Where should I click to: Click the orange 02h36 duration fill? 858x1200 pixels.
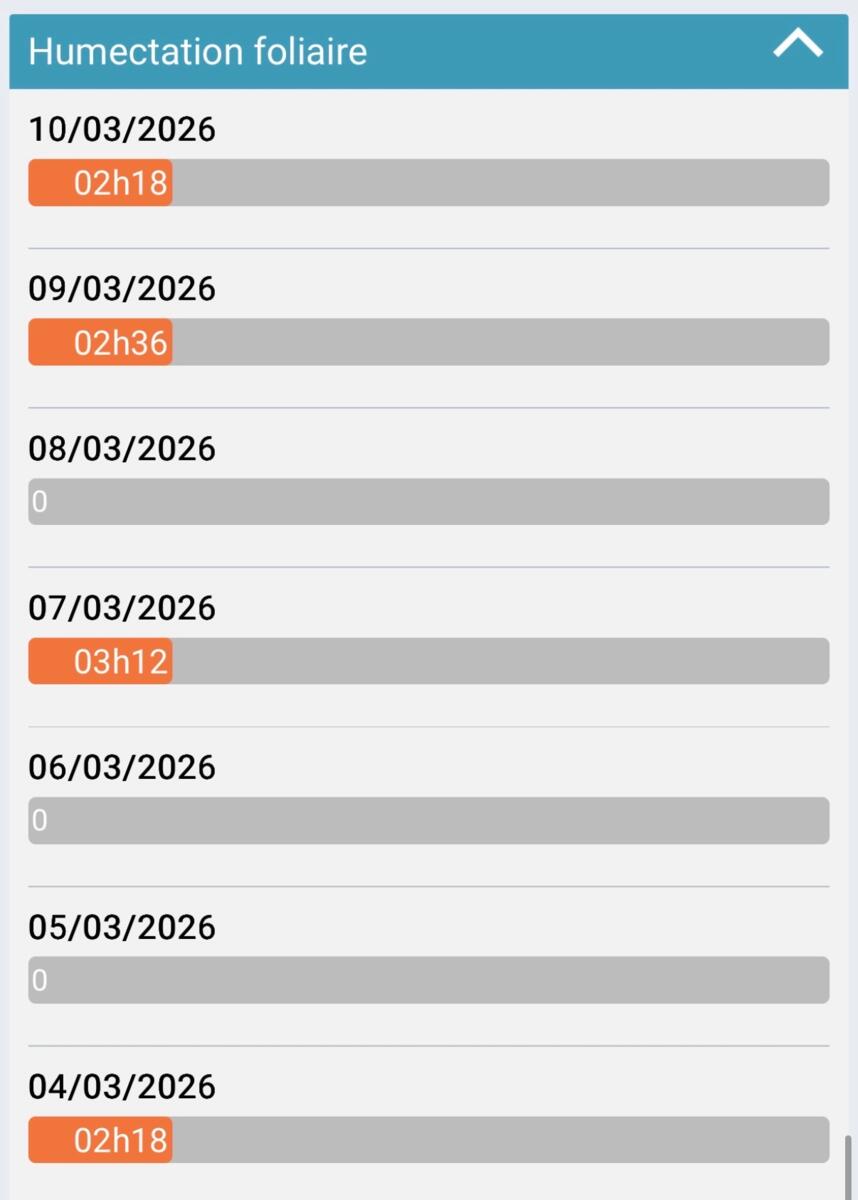coord(100,342)
